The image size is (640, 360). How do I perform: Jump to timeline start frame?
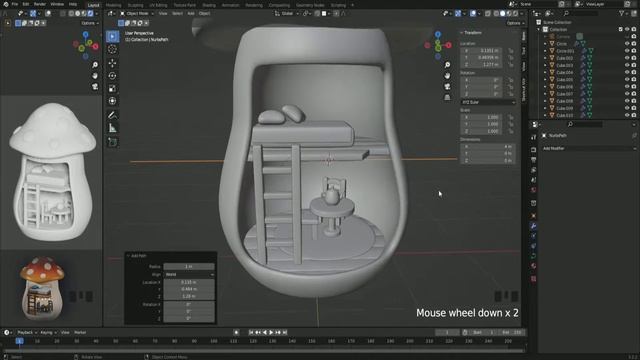click(251, 333)
